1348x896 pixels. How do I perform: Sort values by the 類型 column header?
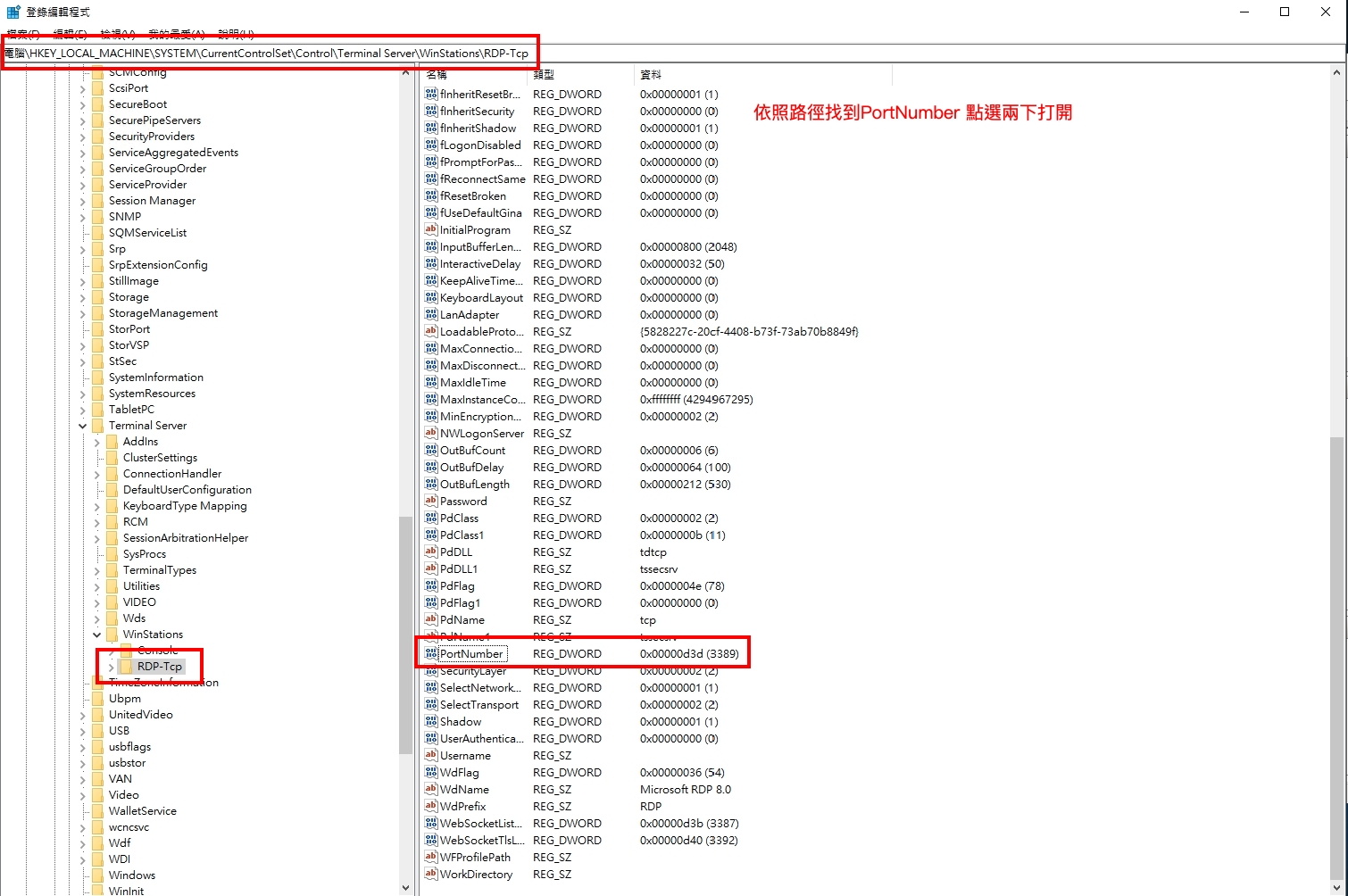pyautogui.click(x=544, y=75)
